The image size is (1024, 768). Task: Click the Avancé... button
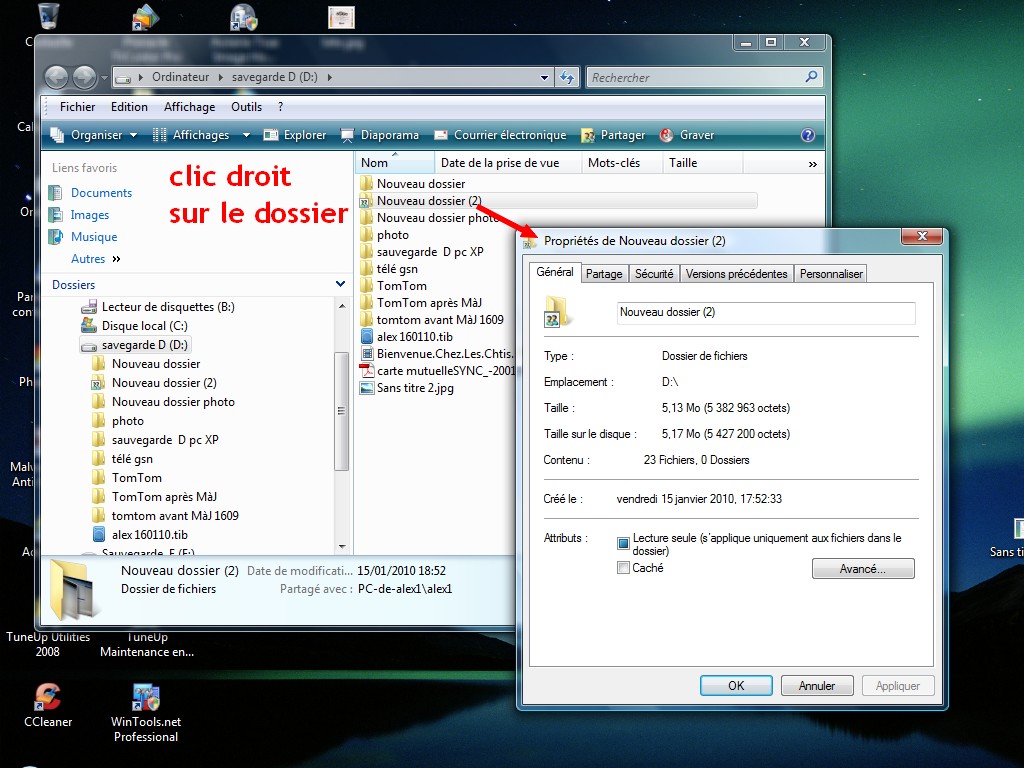pyautogui.click(x=863, y=569)
